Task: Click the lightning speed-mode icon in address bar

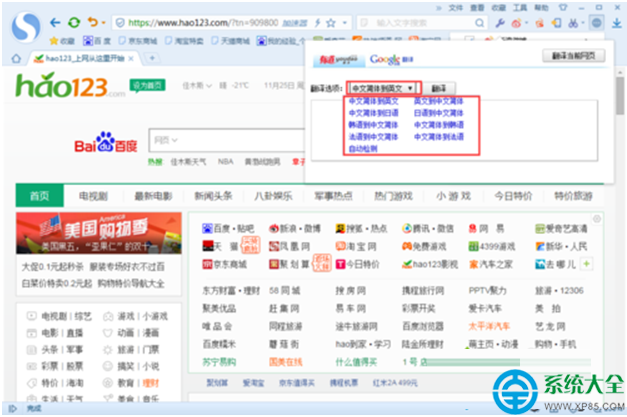Action: pos(317,23)
